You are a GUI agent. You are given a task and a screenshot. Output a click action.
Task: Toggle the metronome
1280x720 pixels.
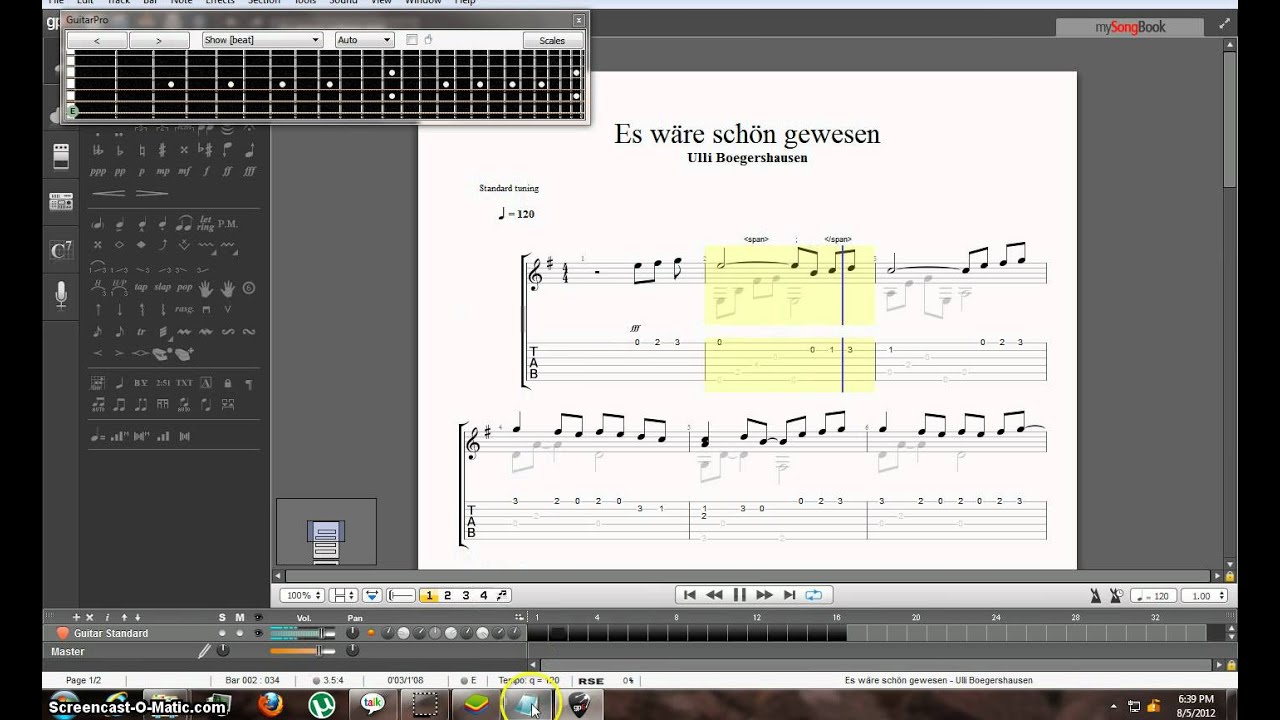[x=1095, y=595]
